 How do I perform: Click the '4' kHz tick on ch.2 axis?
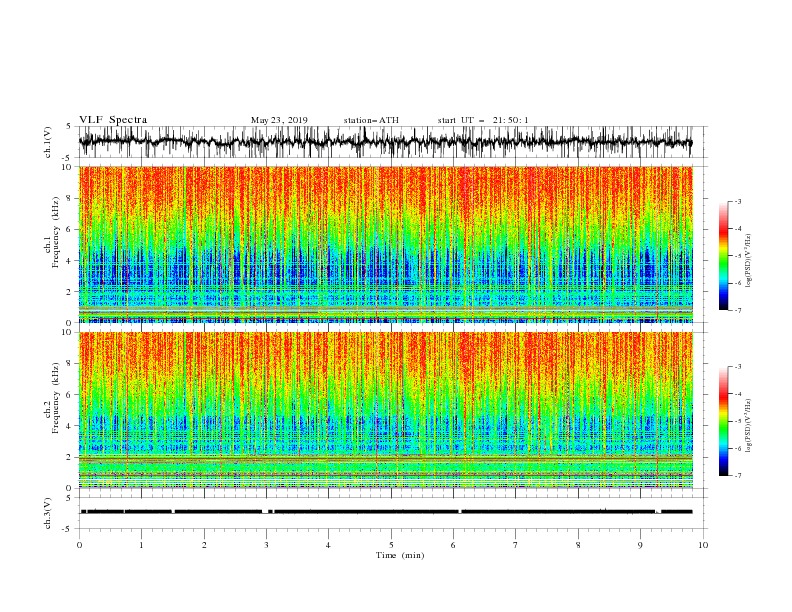70,426
